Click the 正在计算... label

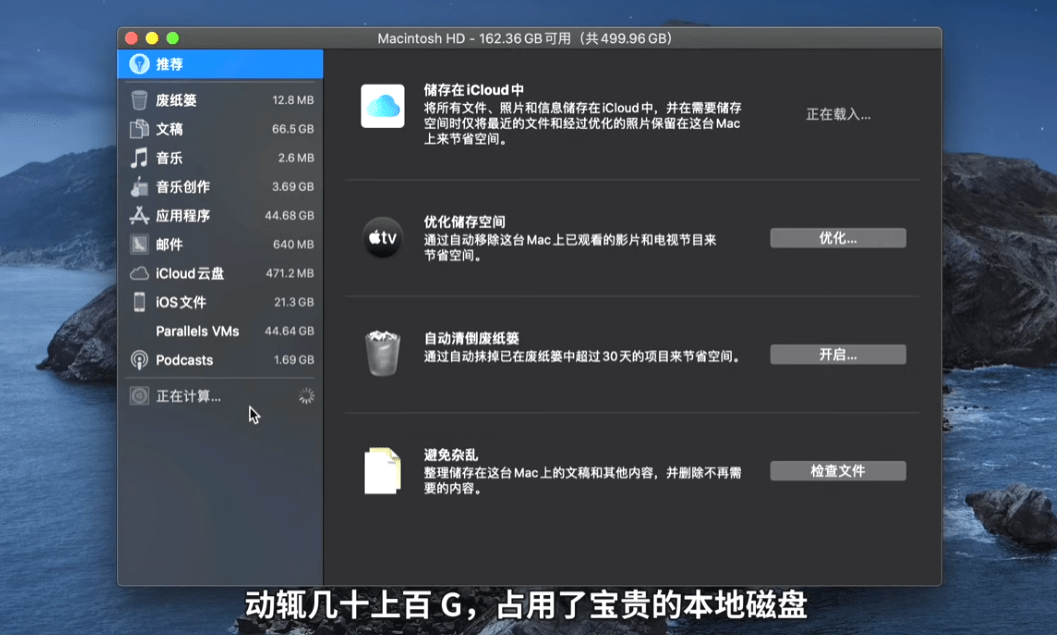(188, 396)
